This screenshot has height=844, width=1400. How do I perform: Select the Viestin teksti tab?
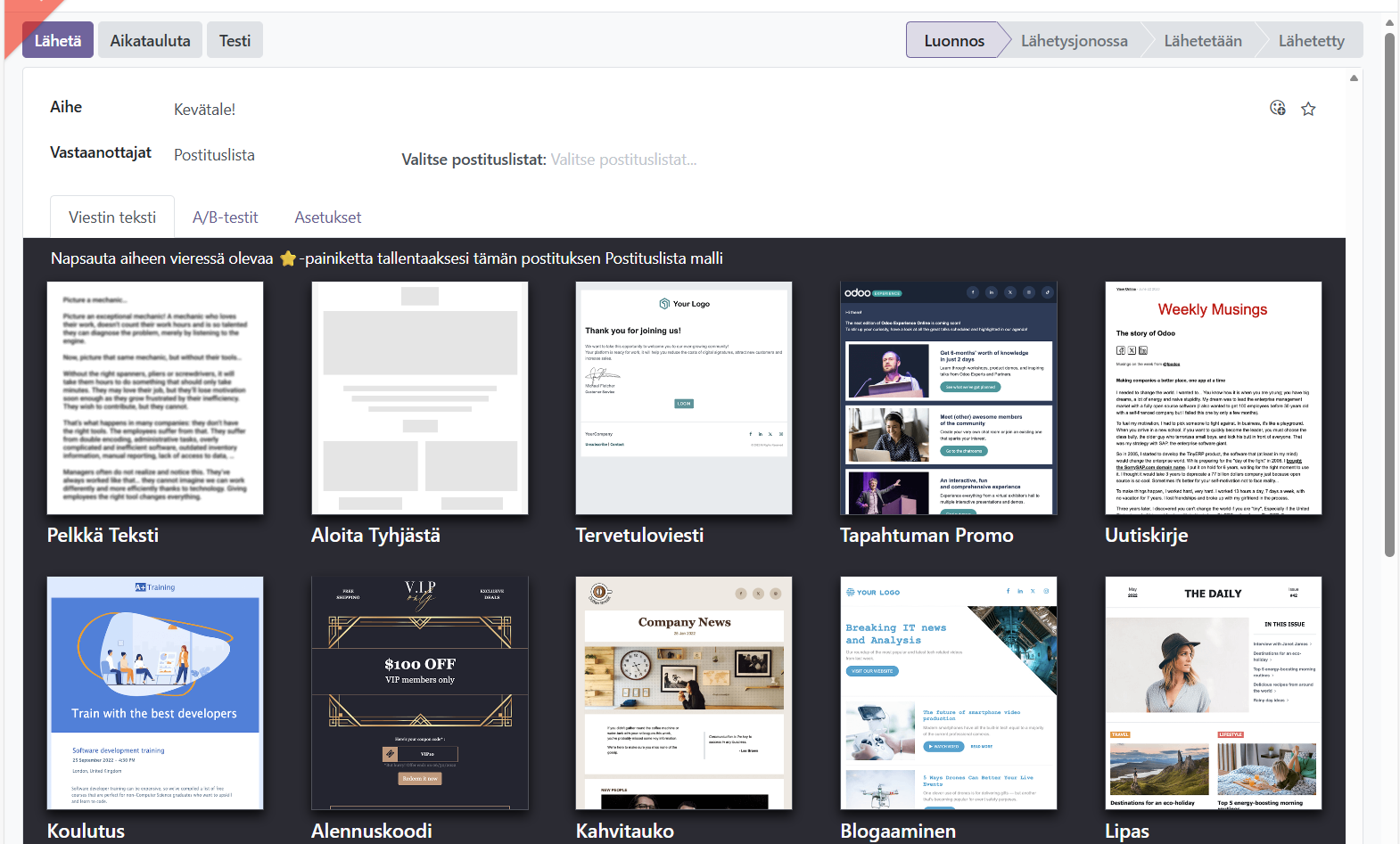[x=112, y=217]
